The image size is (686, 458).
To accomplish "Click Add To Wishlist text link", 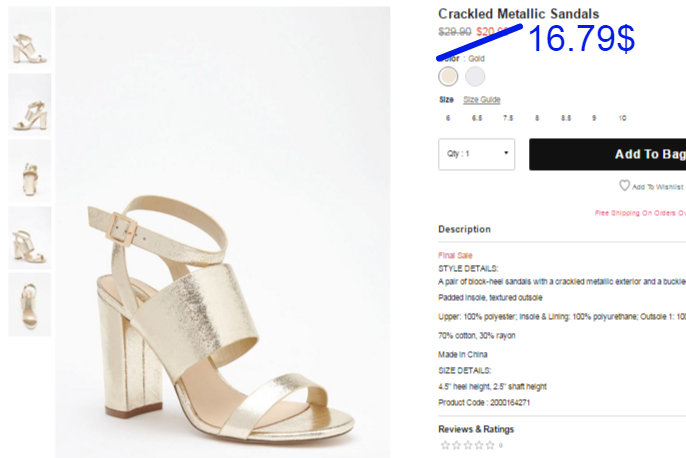I will (x=658, y=187).
